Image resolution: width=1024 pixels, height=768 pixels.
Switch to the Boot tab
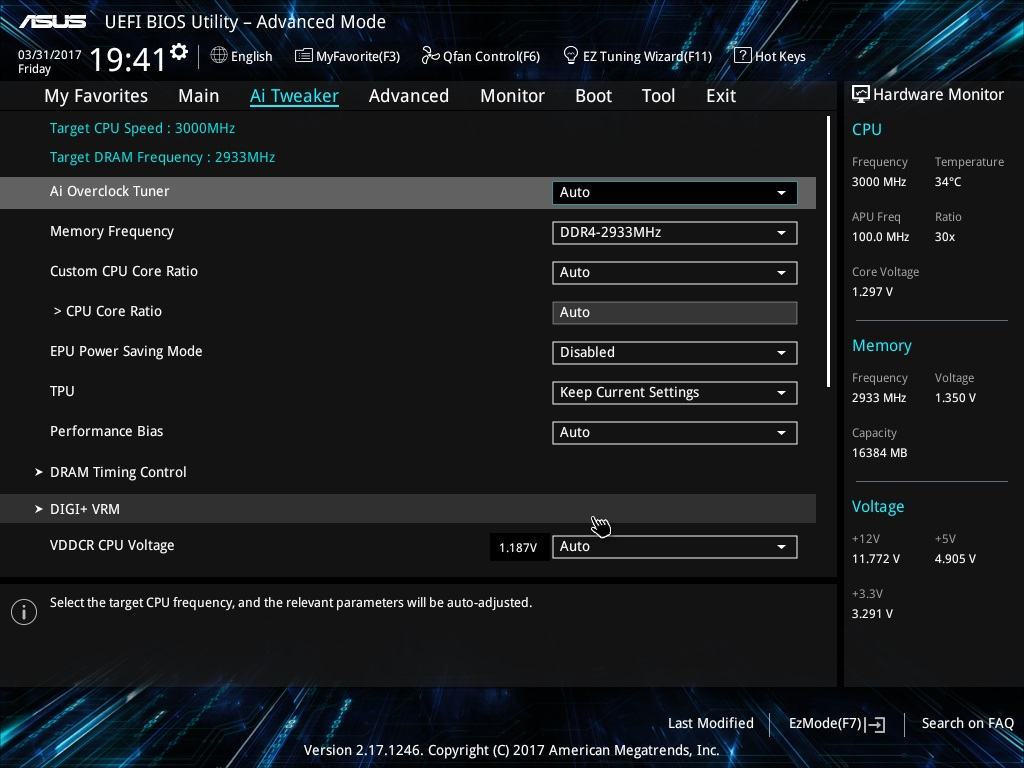pos(593,96)
